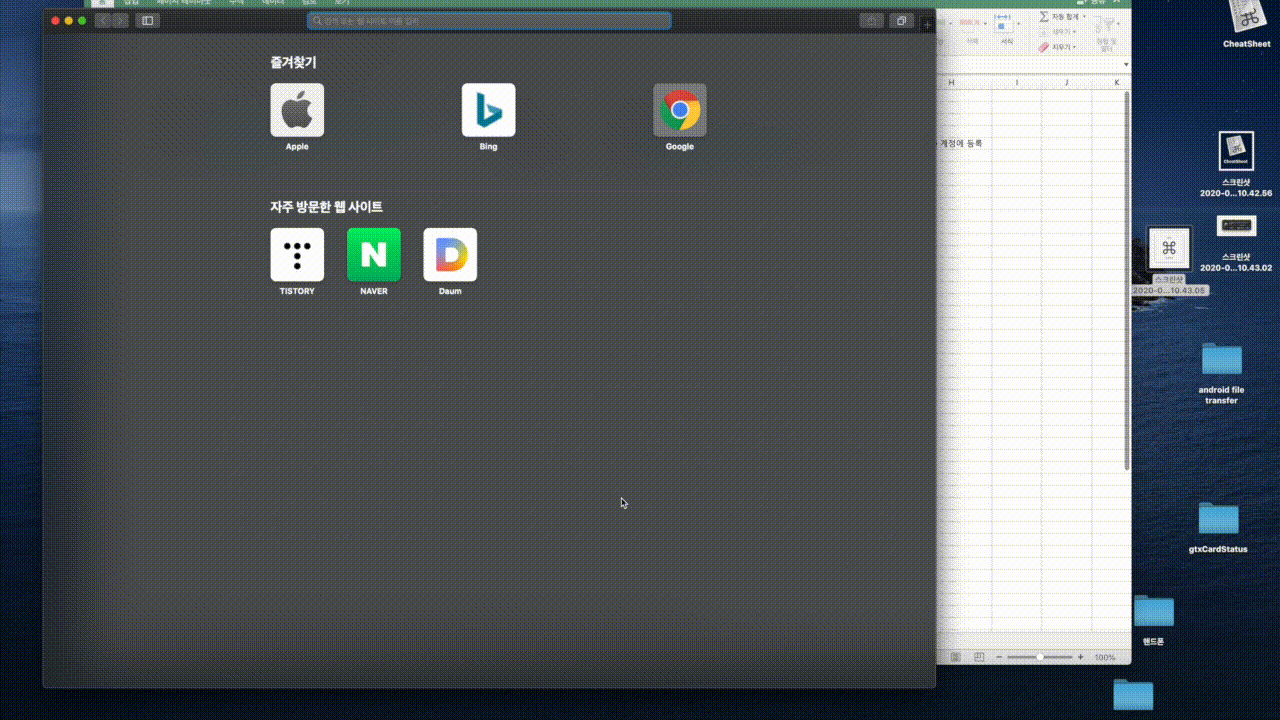Open the Bing favorite in Safari
The width and height of the screenshot is (1280, 720).
coord(488,109)
